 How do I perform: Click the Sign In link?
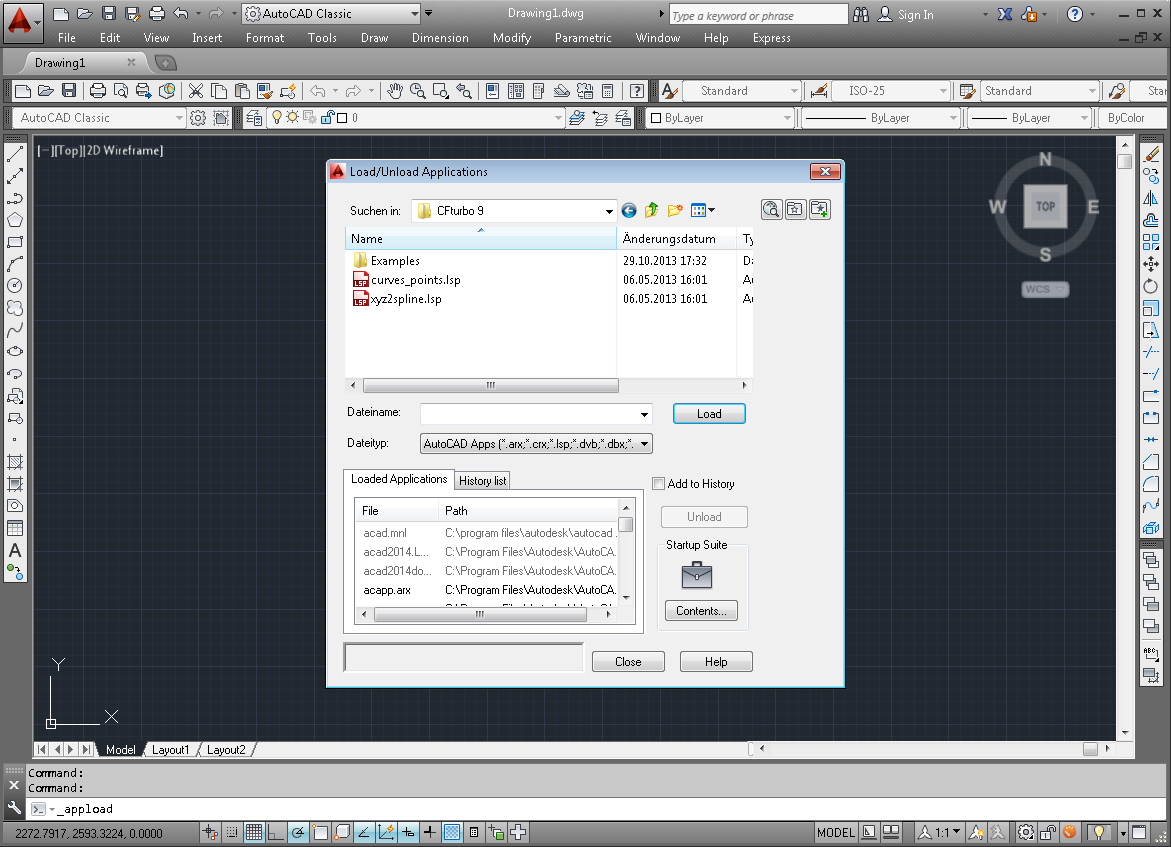[916, 15]
